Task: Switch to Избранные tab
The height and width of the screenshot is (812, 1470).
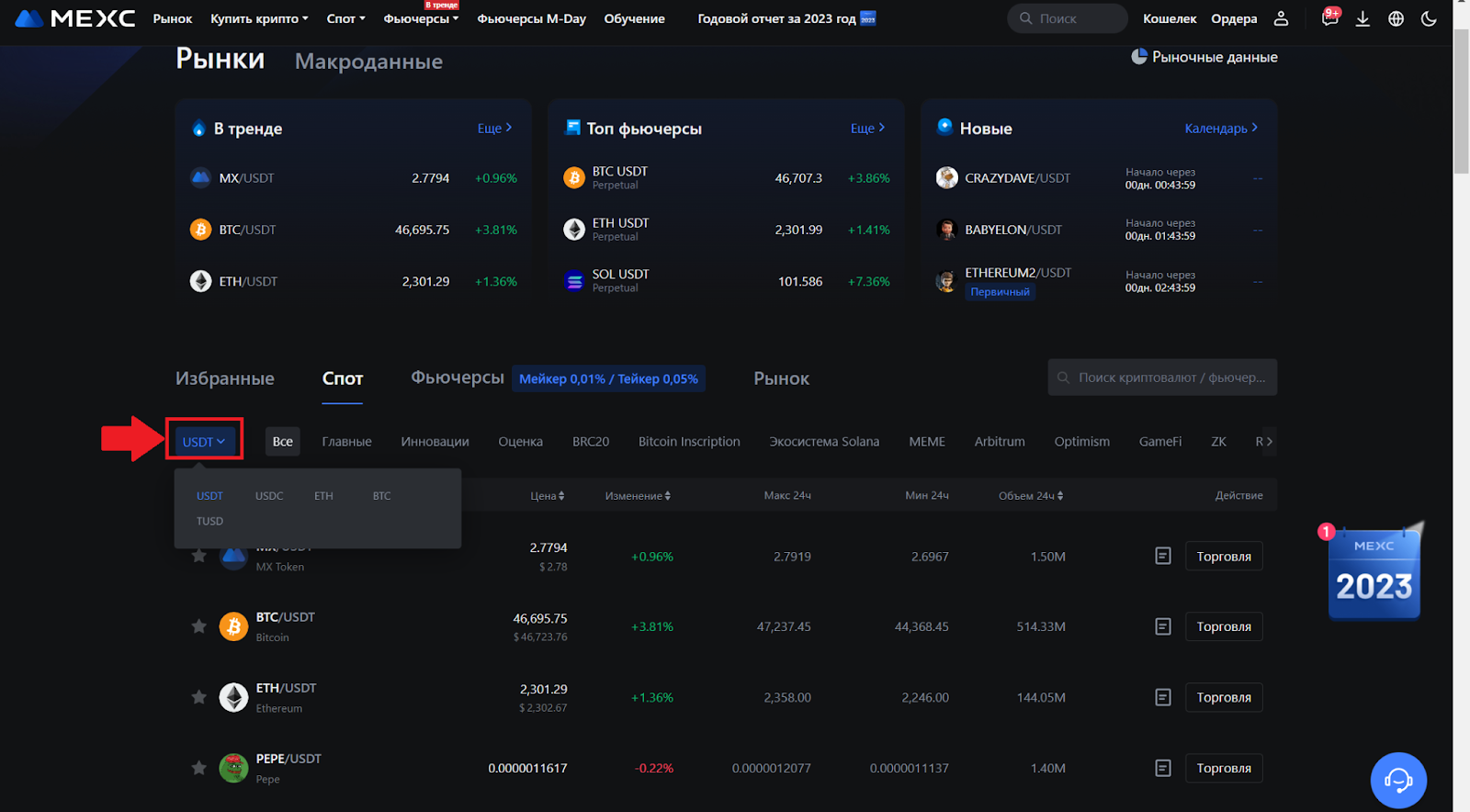Action: tap(225, 378)
